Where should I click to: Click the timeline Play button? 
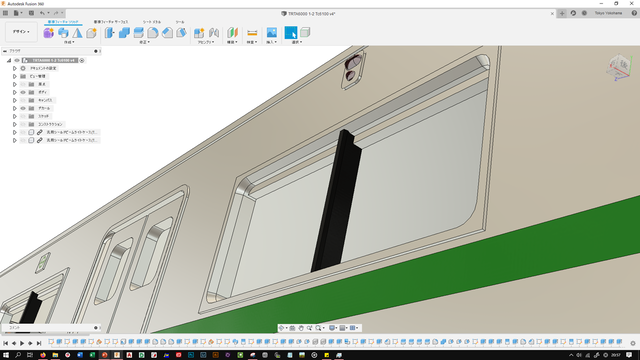[x=22, y=343]
